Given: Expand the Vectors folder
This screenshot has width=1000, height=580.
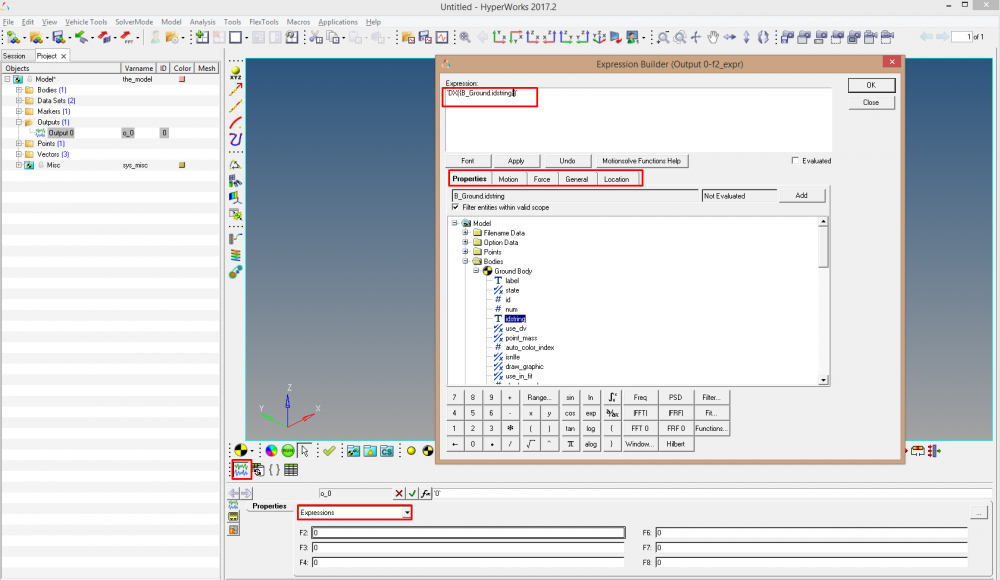Looking at the screenshot, I should (19, 154).
